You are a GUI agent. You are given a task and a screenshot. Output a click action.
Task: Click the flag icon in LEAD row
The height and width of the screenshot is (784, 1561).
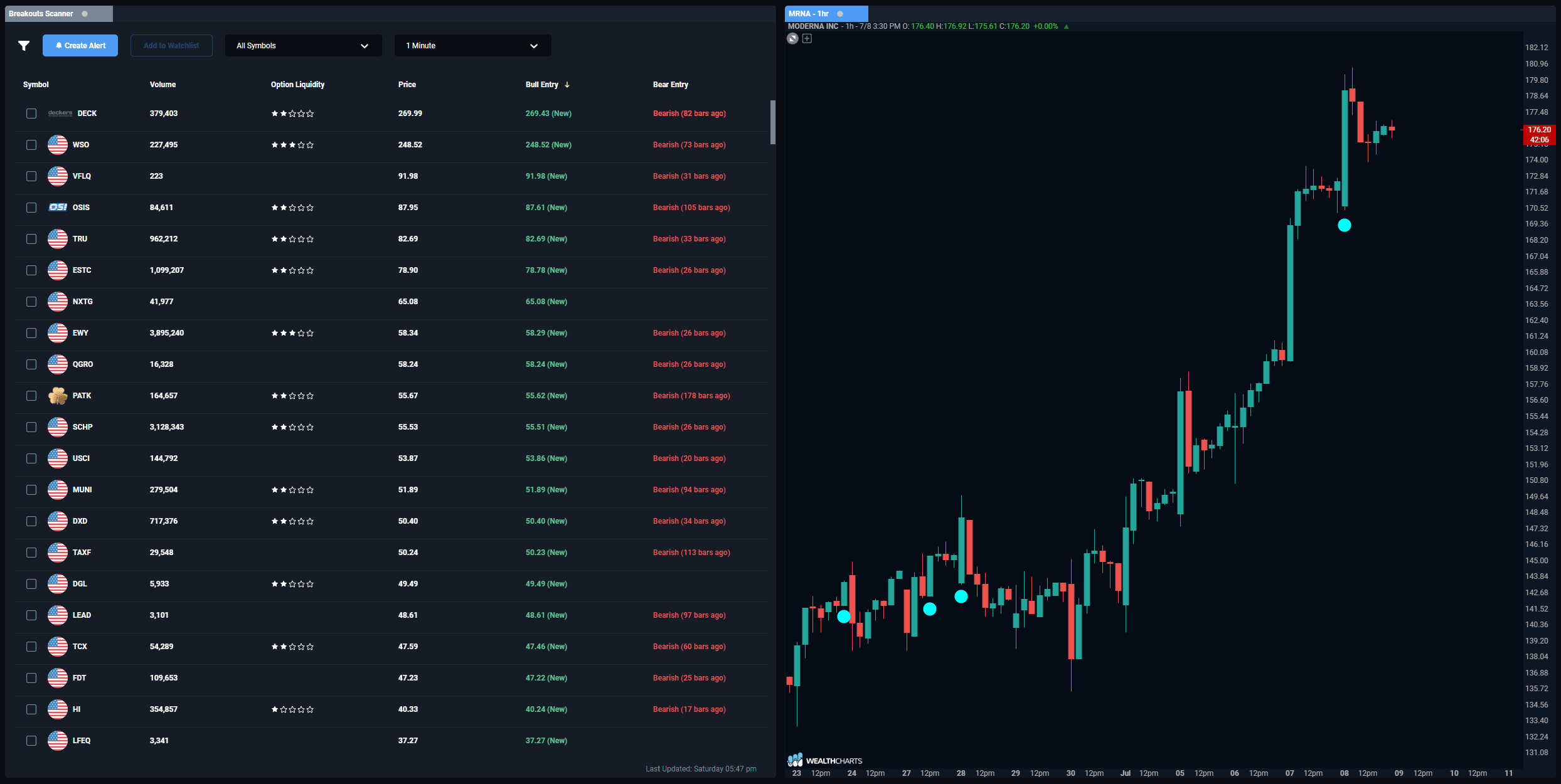58,615
